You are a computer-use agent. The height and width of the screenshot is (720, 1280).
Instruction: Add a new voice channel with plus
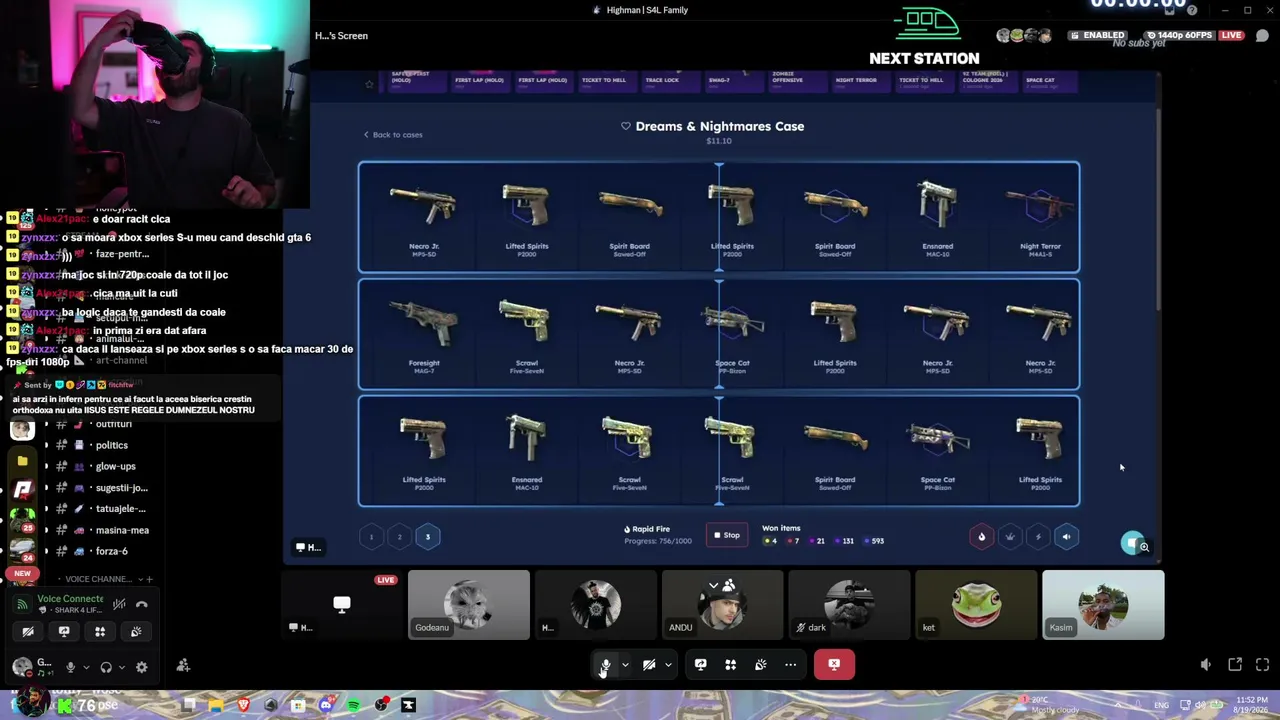149,579
